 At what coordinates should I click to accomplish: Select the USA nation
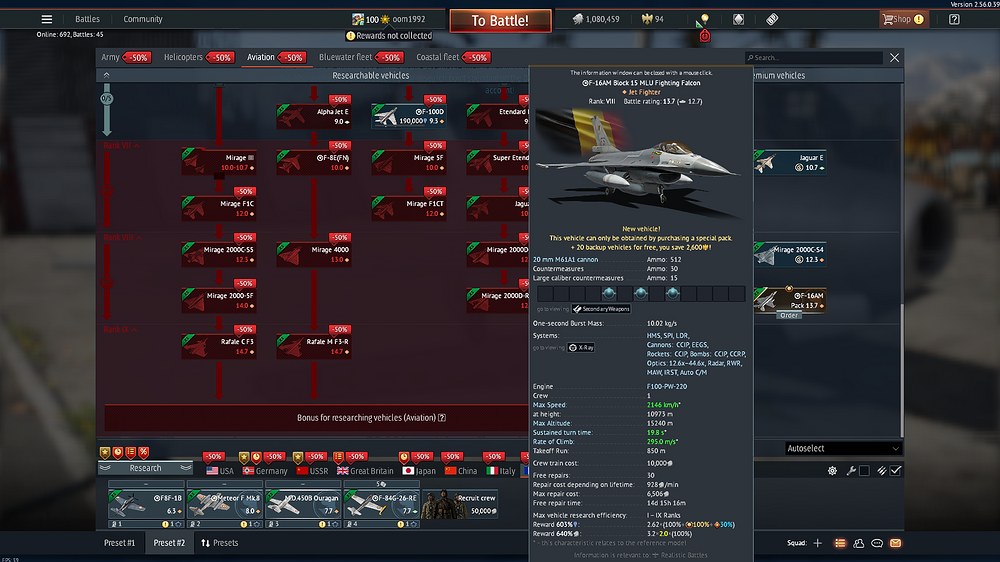(x=220, y=471)
